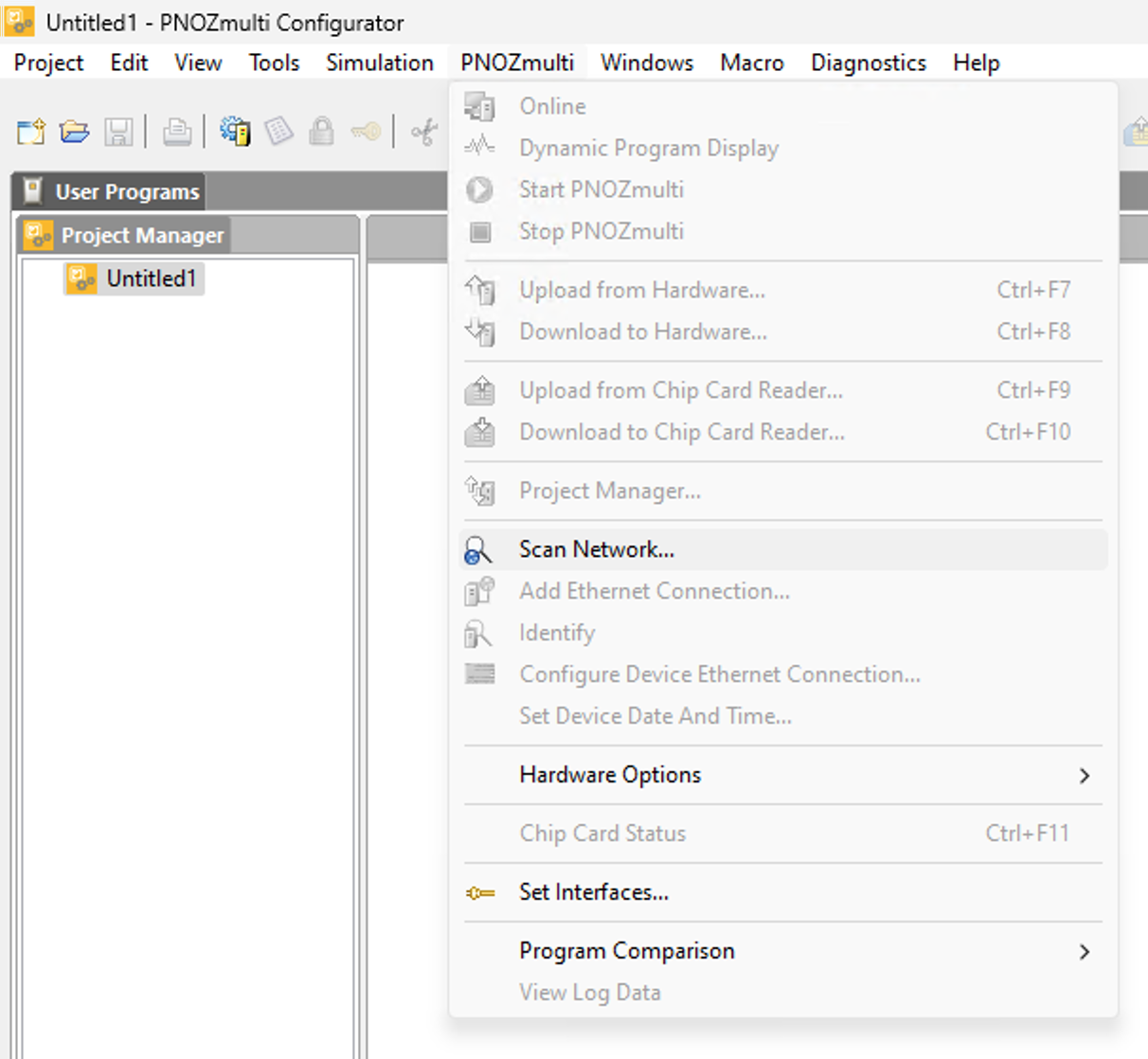Click the Untitled1 project node icon

(x=82, y=278)
